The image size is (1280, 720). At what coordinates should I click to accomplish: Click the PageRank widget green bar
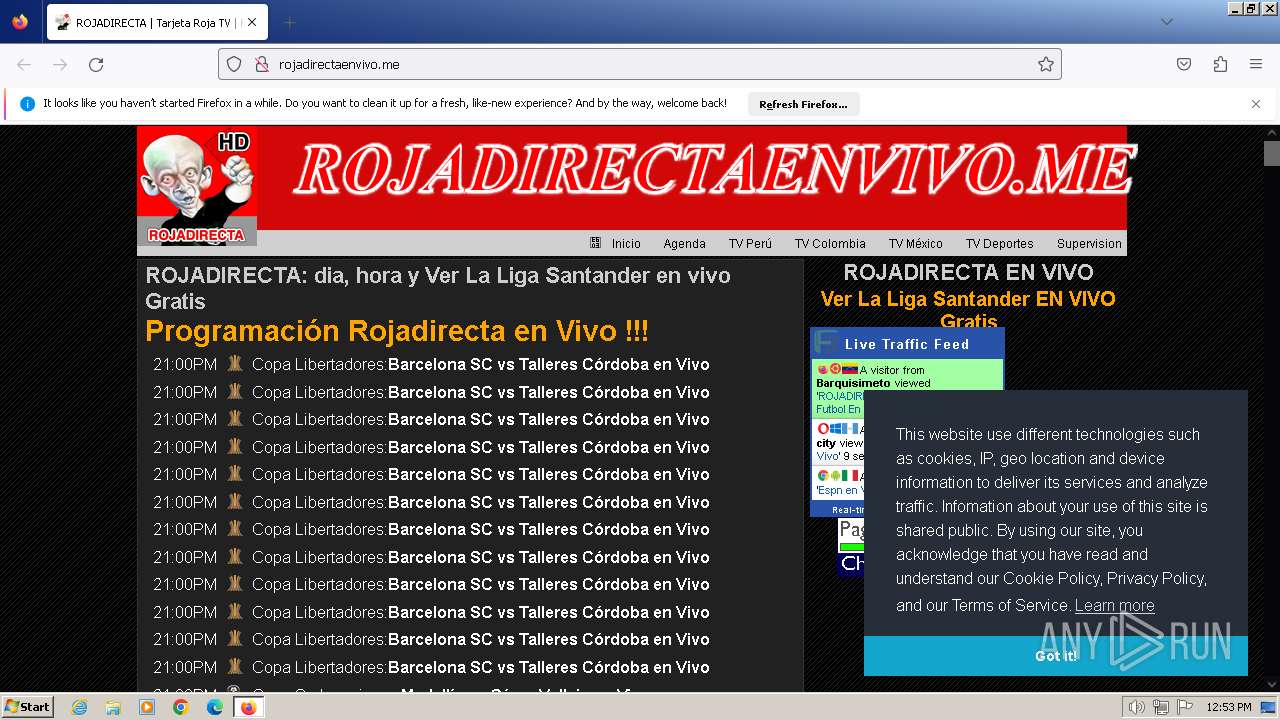point(850,547)
